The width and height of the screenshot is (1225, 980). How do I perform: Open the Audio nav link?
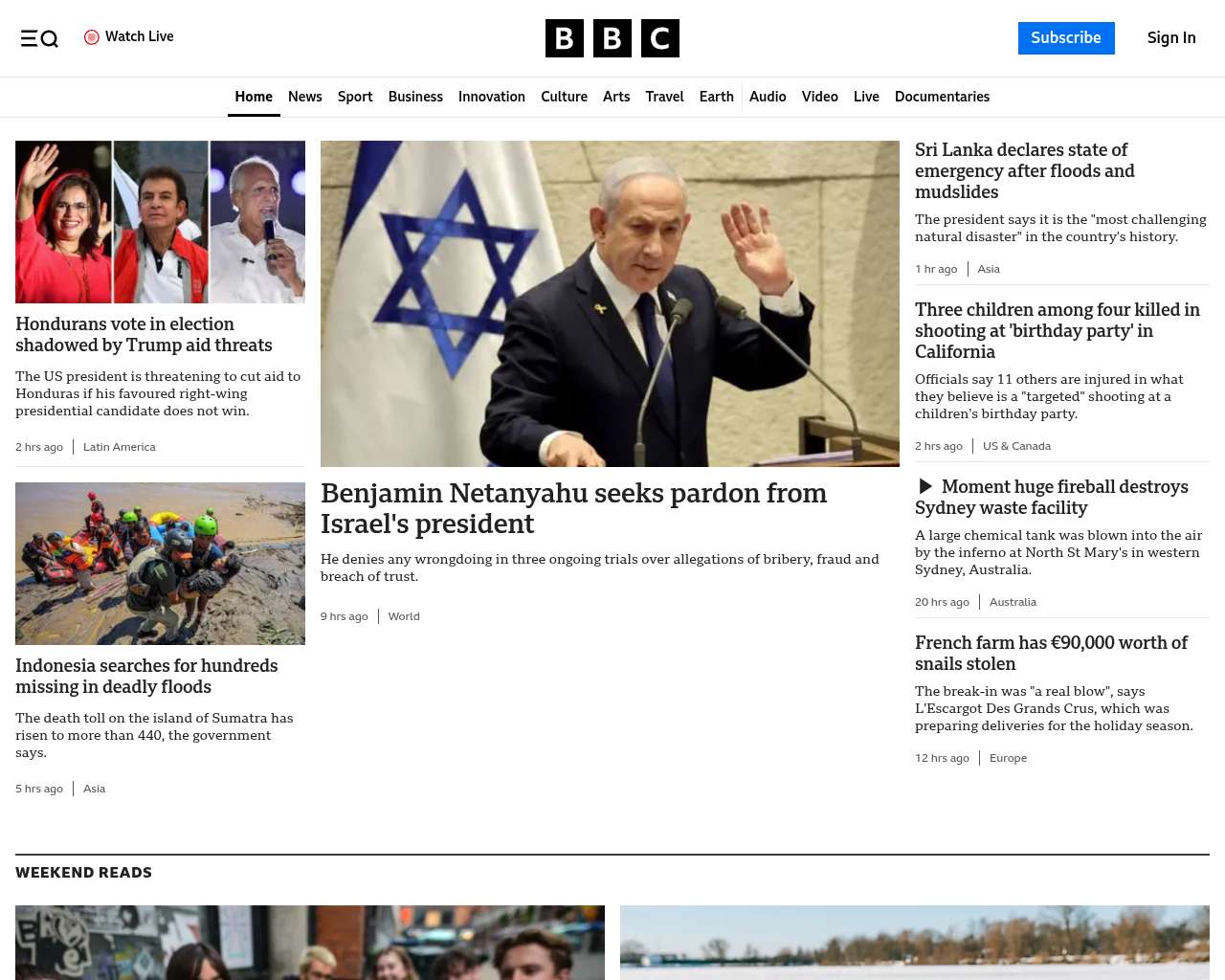768,97
